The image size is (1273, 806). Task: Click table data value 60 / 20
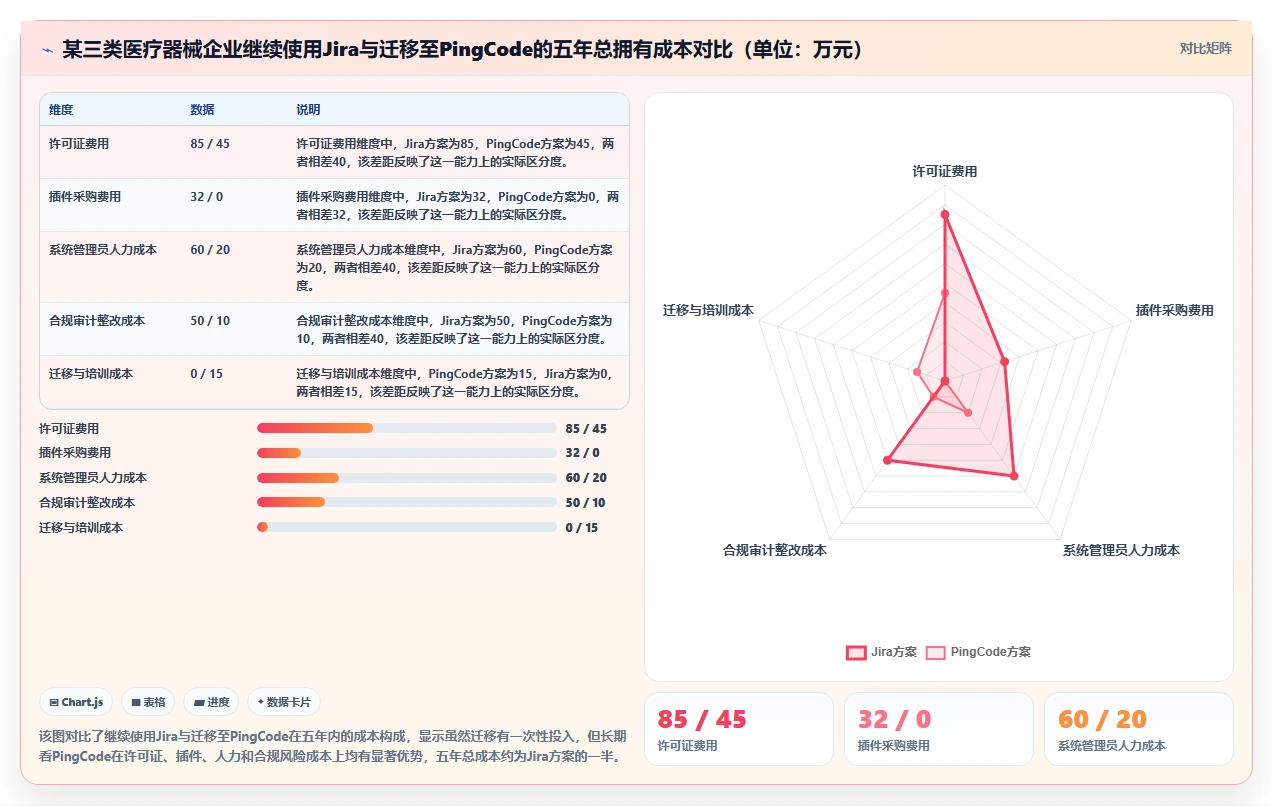pyautogui.click(x=210, y=250)
